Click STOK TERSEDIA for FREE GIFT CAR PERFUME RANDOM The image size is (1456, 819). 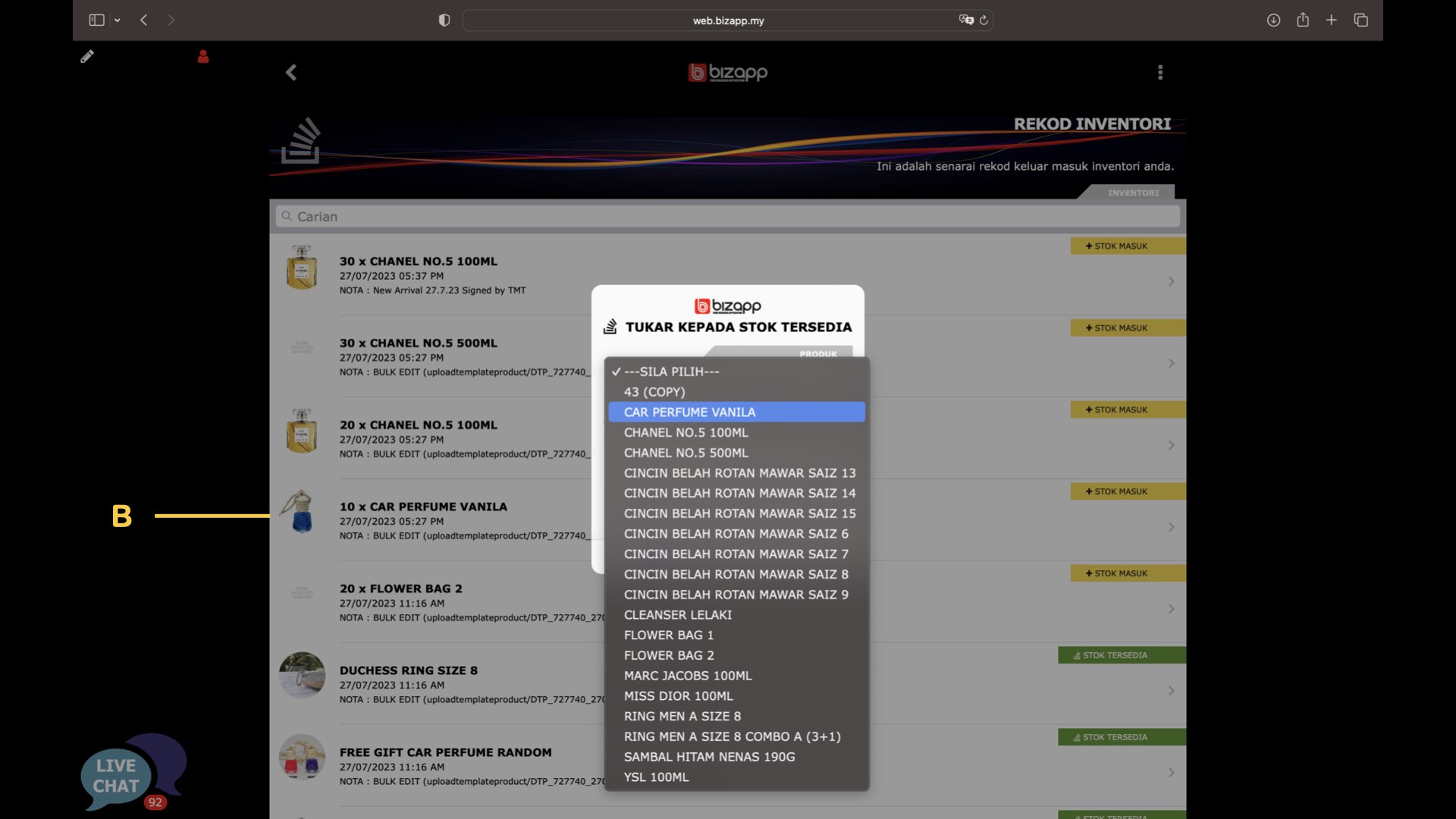coord(1122,737)
